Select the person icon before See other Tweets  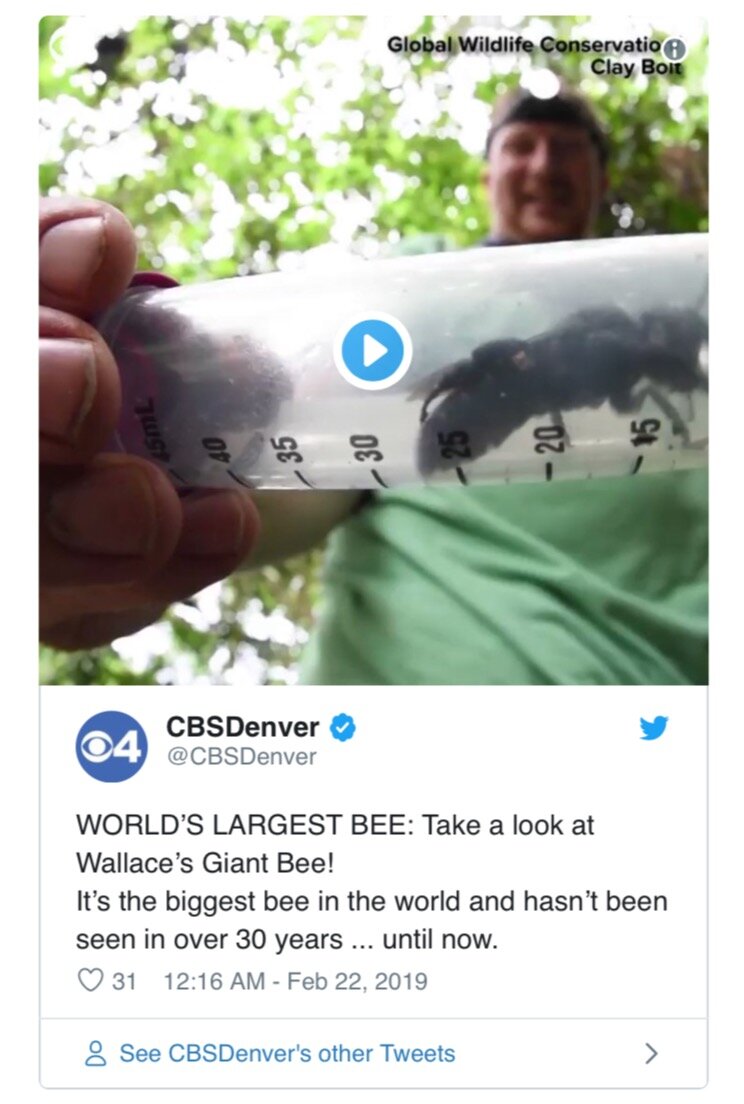[96, 1053]
